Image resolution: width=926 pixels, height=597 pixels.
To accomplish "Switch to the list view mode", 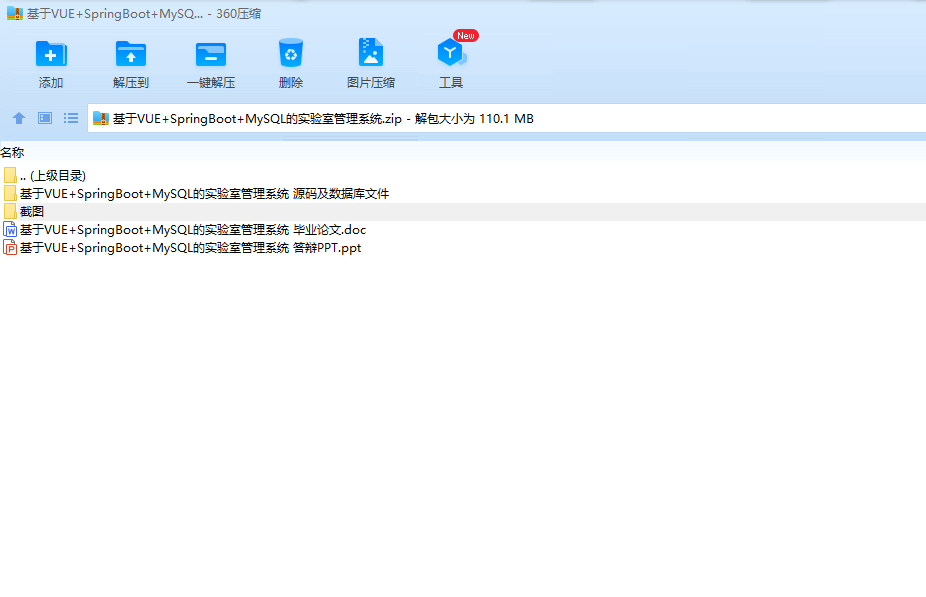I will (x=71, y=118).
